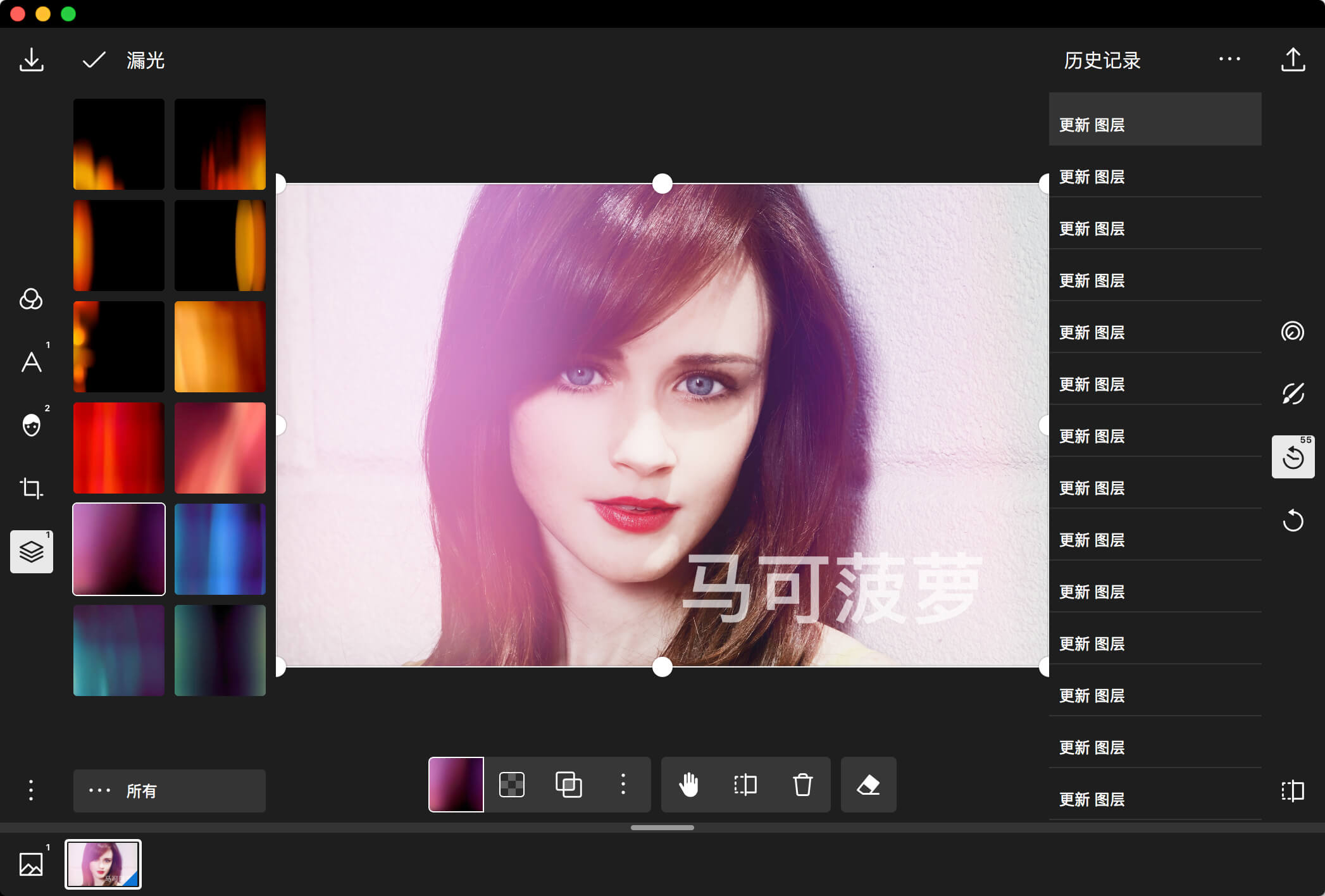The image size is (1325, 896).
Task: Open the face retouch tool
Action: tap(31, 425)
